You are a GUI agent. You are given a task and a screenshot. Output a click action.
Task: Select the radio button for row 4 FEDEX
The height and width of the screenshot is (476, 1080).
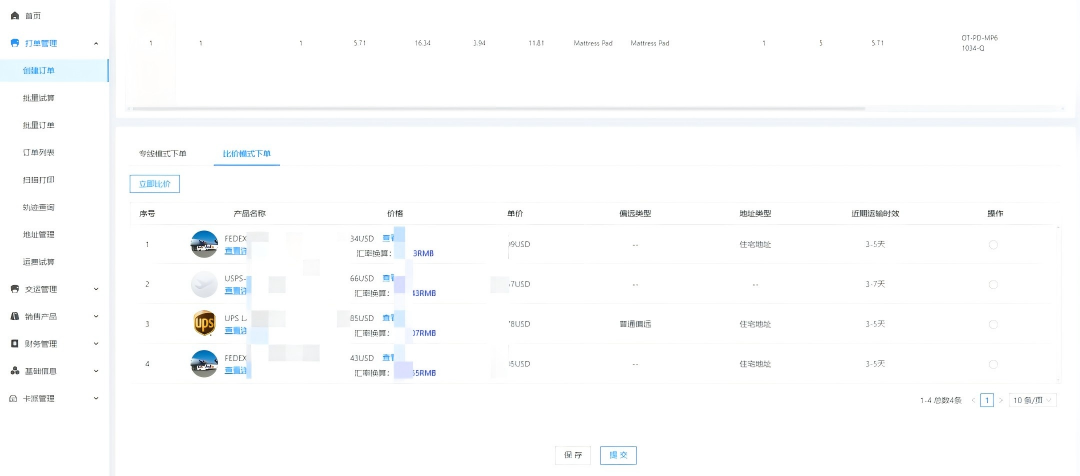pos(993,364)
